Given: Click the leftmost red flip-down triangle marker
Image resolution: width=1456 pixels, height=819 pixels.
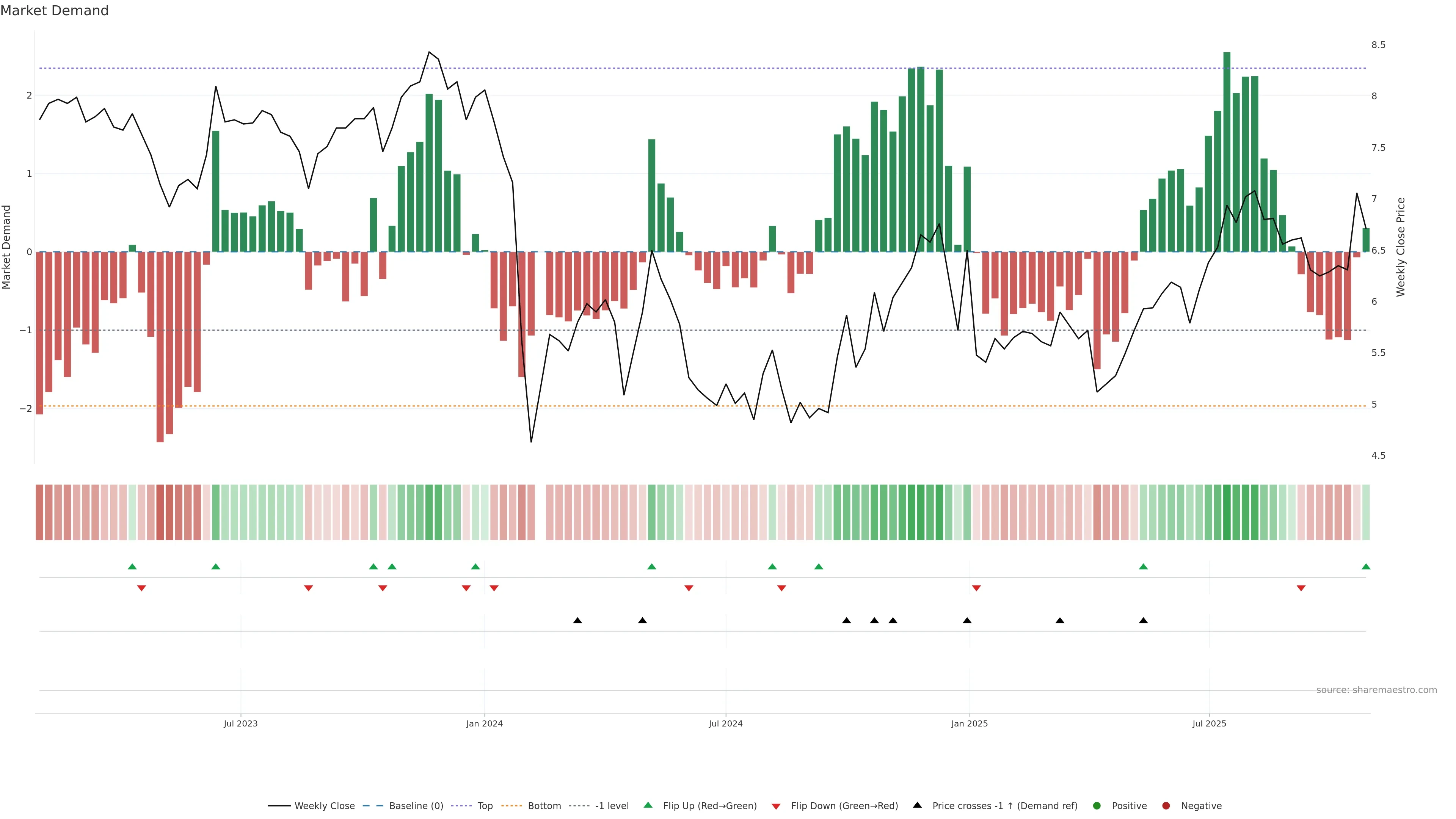Looking at the screenshot, I should [x=141, y=588].
